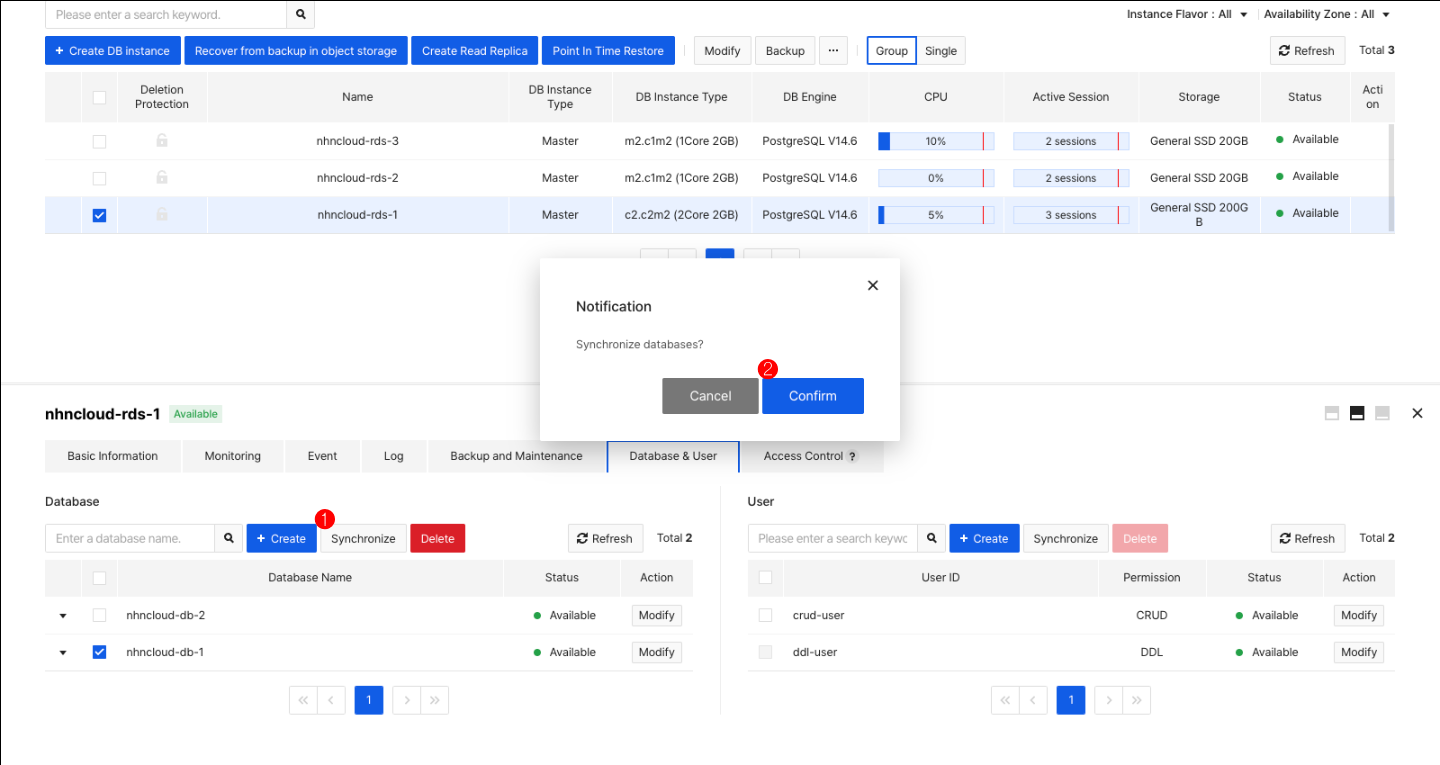Refresh the instance list at top

(1307, 51)
